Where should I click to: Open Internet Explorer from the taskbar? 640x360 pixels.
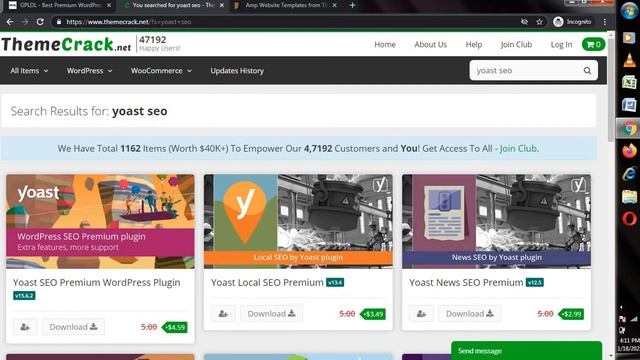click(629, 174)
